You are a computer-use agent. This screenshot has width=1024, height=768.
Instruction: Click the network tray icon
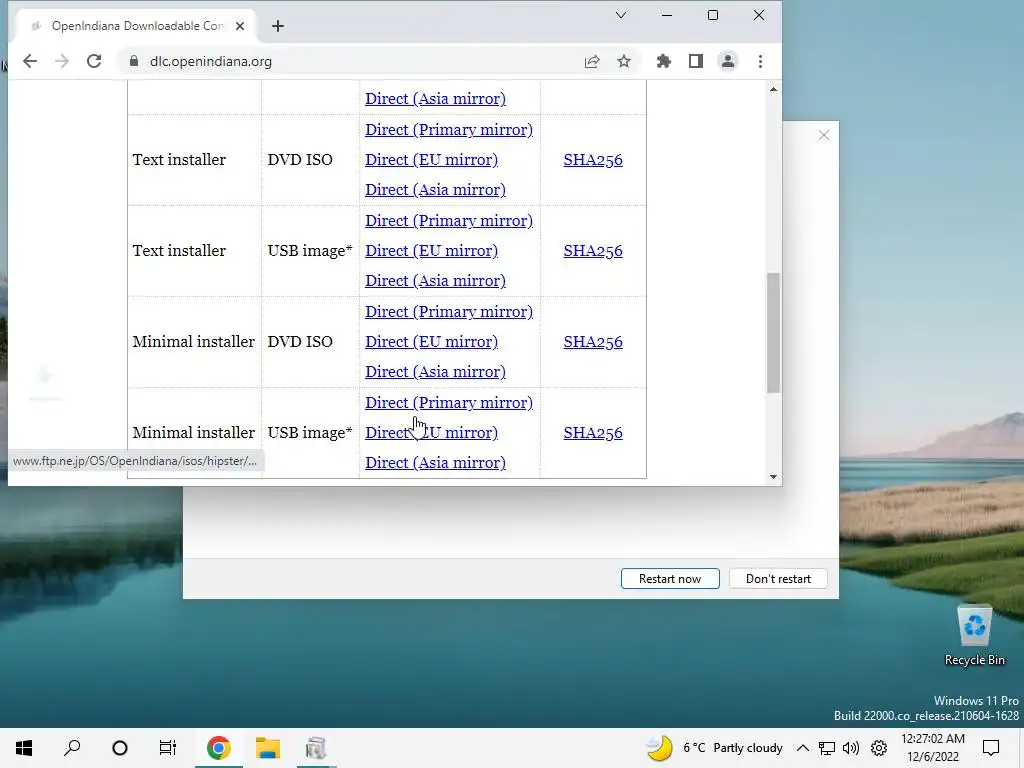click(x=827, y=748)
